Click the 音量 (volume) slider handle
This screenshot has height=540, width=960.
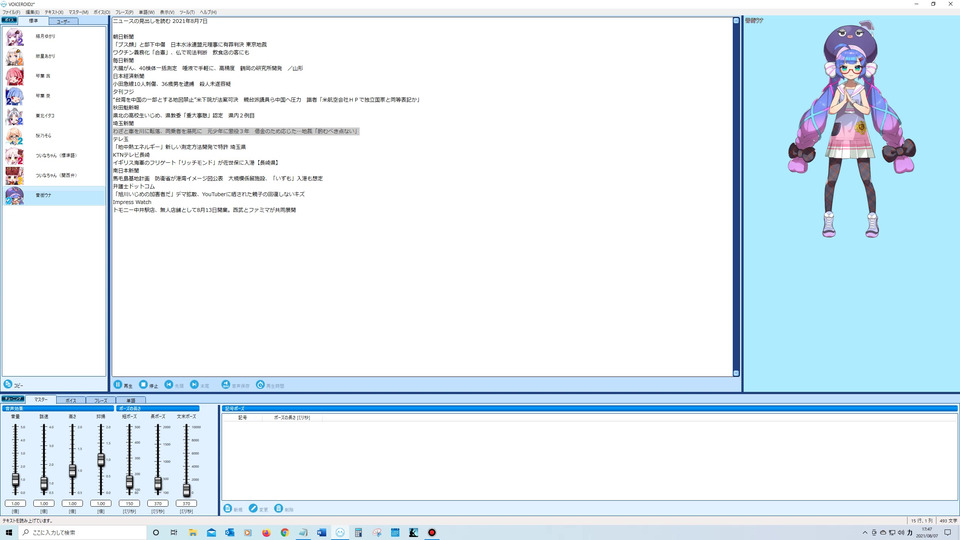pos(15,480)
